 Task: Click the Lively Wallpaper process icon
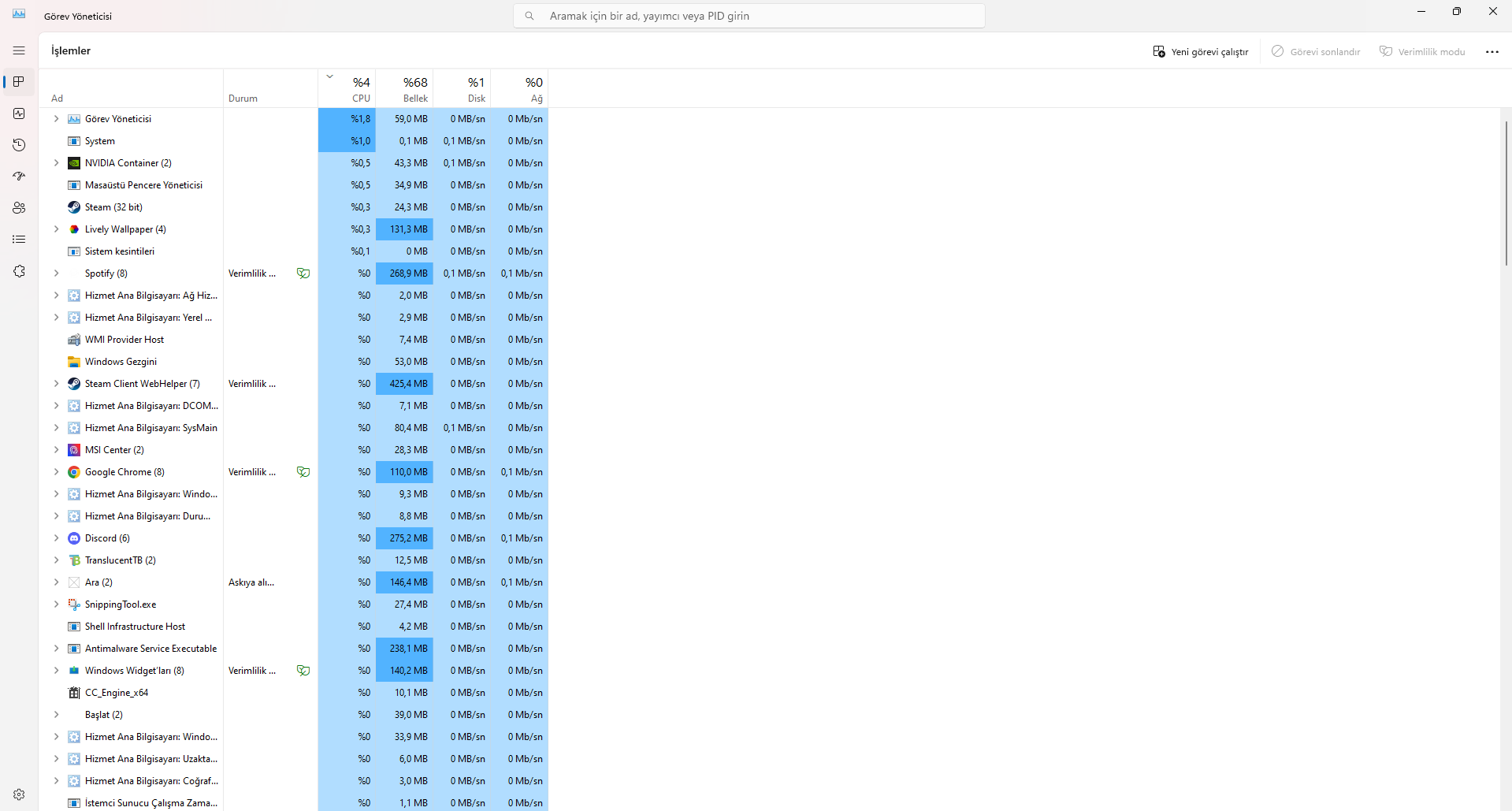coord(74,229)
